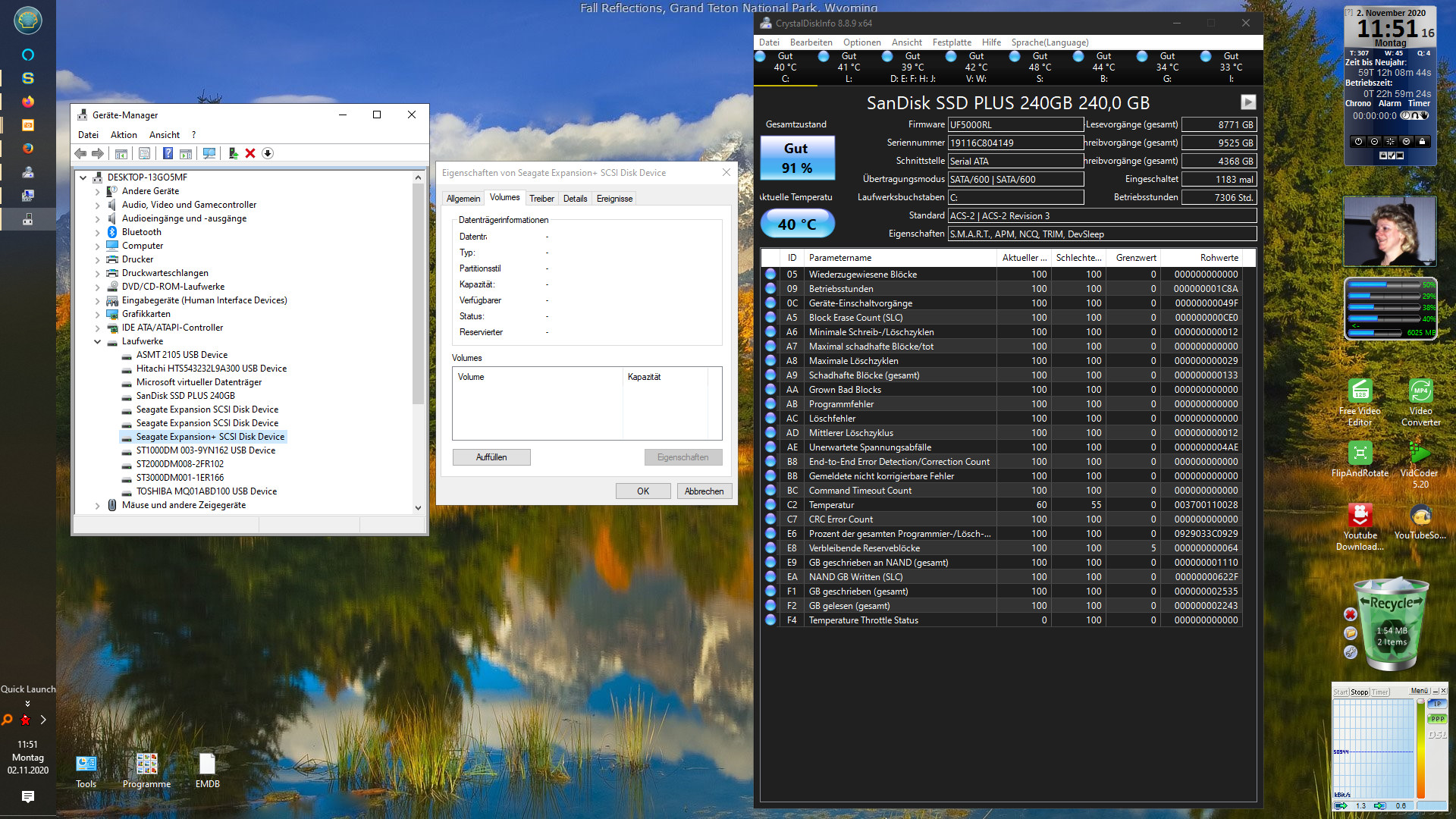Image resolution: width=1456 pixels, height=819 pixels.
Task: Click the Abbrechen button
Action: (x=704, y=491)
